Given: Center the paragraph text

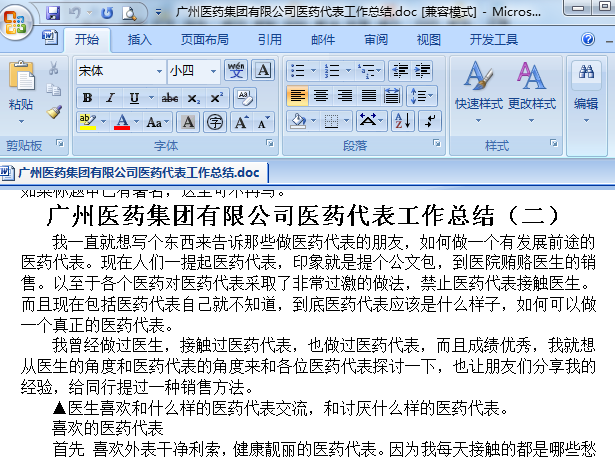Looking at the screenshot, I should point(321,96).
